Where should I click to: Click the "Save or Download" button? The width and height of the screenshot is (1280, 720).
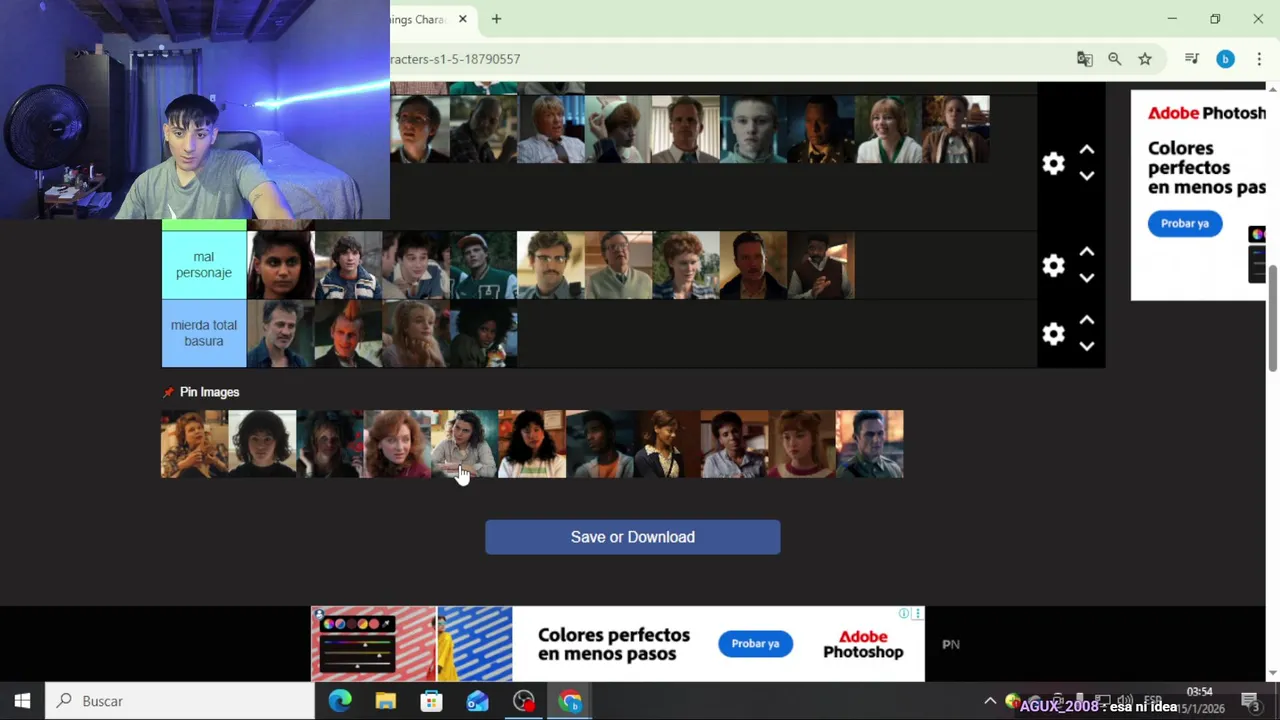coord(632,537)
